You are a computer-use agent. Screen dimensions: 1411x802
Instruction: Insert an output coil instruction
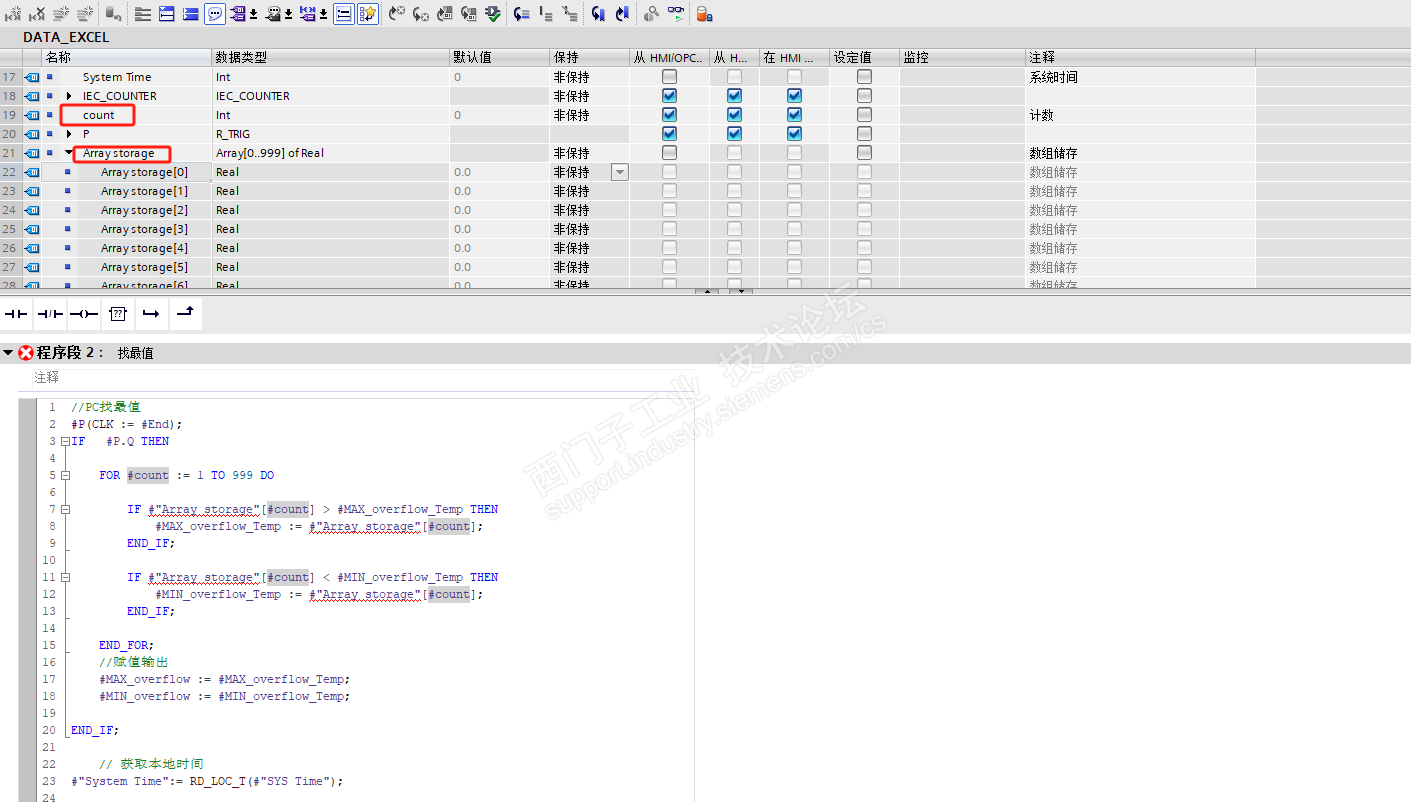tap(84, 314)
